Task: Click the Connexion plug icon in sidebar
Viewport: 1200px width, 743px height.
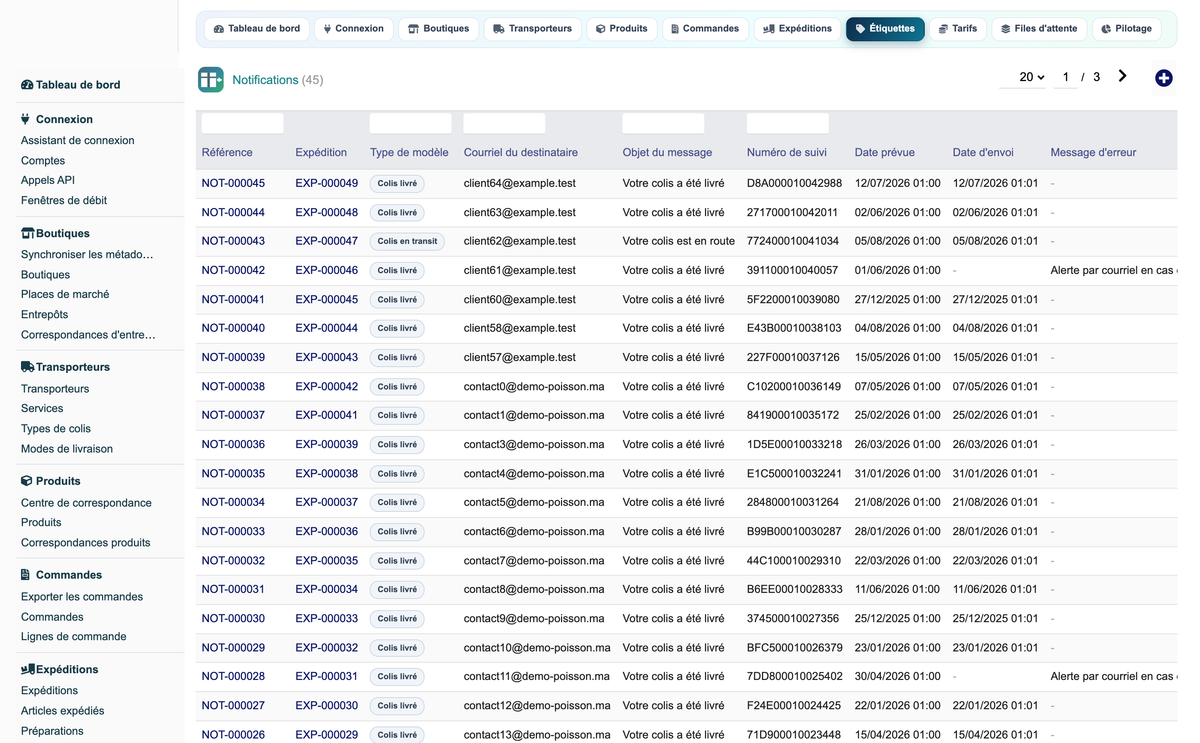Action: 25,119
